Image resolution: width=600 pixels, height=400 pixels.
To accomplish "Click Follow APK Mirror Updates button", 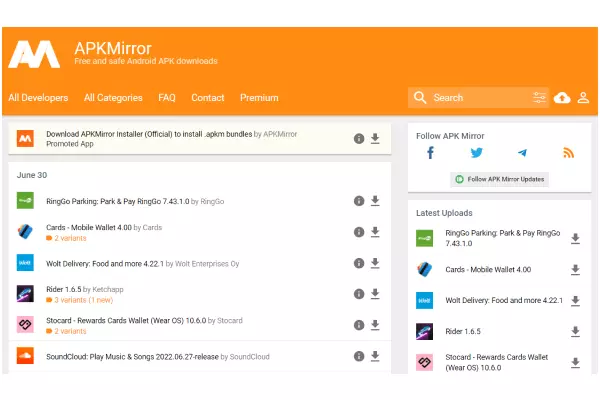I will click(499, 179).
